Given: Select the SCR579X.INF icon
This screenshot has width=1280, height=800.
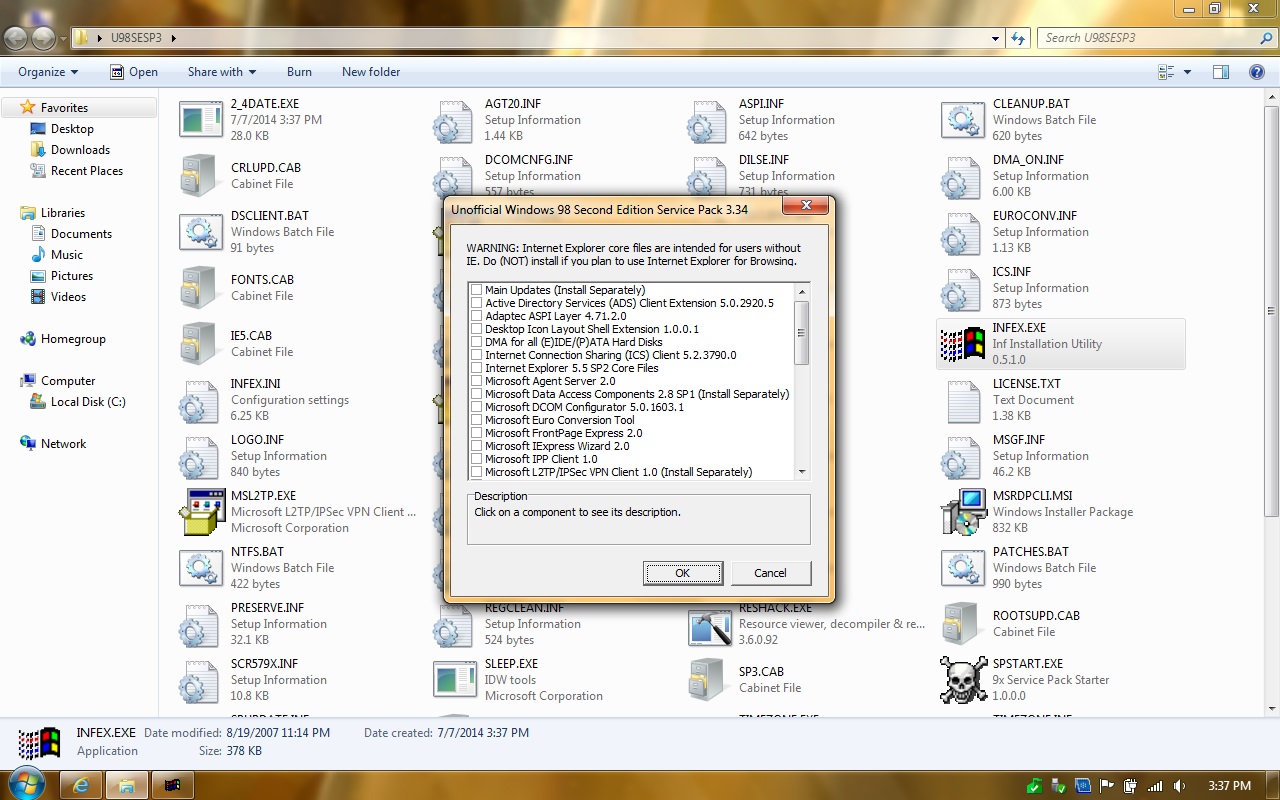Looking at the screenshot, I should coord(201,680).
